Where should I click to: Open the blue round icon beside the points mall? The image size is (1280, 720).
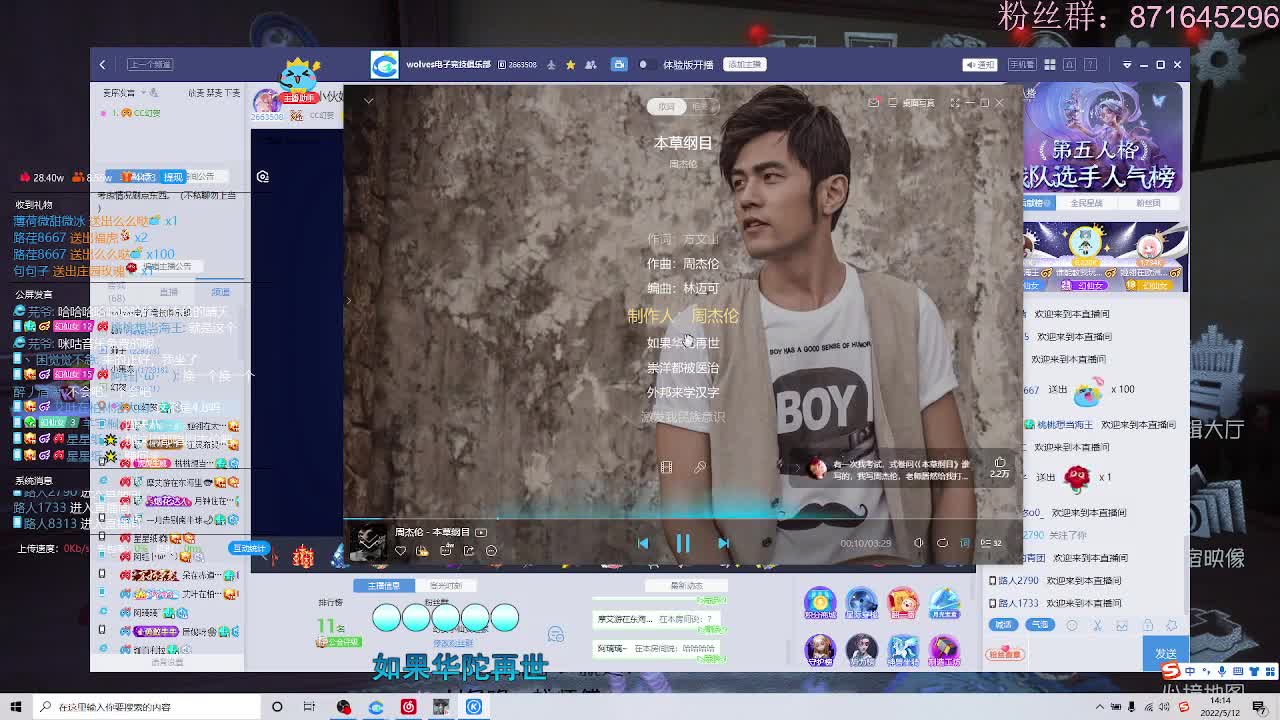[x=861, y=603]
